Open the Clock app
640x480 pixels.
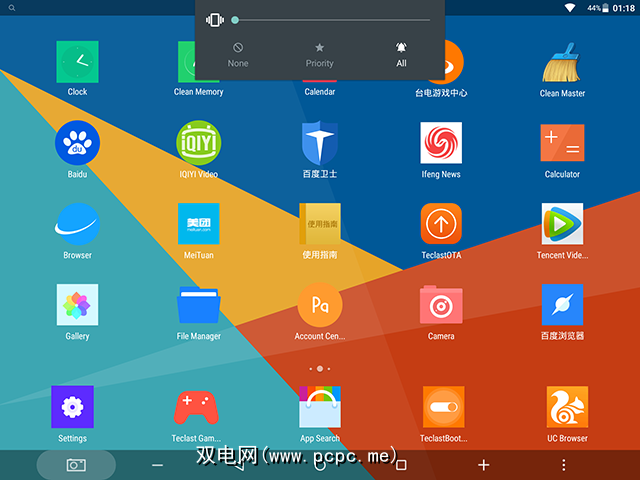tap(77, 62)
